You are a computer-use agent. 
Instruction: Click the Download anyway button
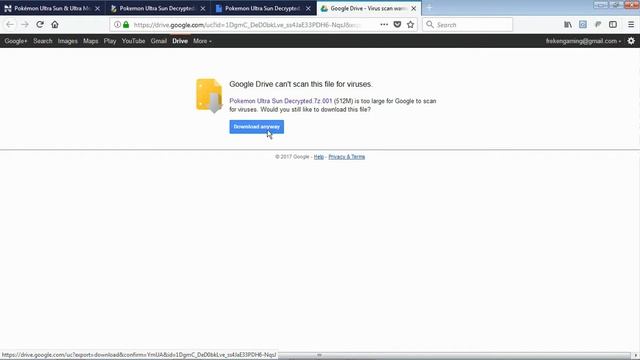pyautogui.click(x=256, y=127)
